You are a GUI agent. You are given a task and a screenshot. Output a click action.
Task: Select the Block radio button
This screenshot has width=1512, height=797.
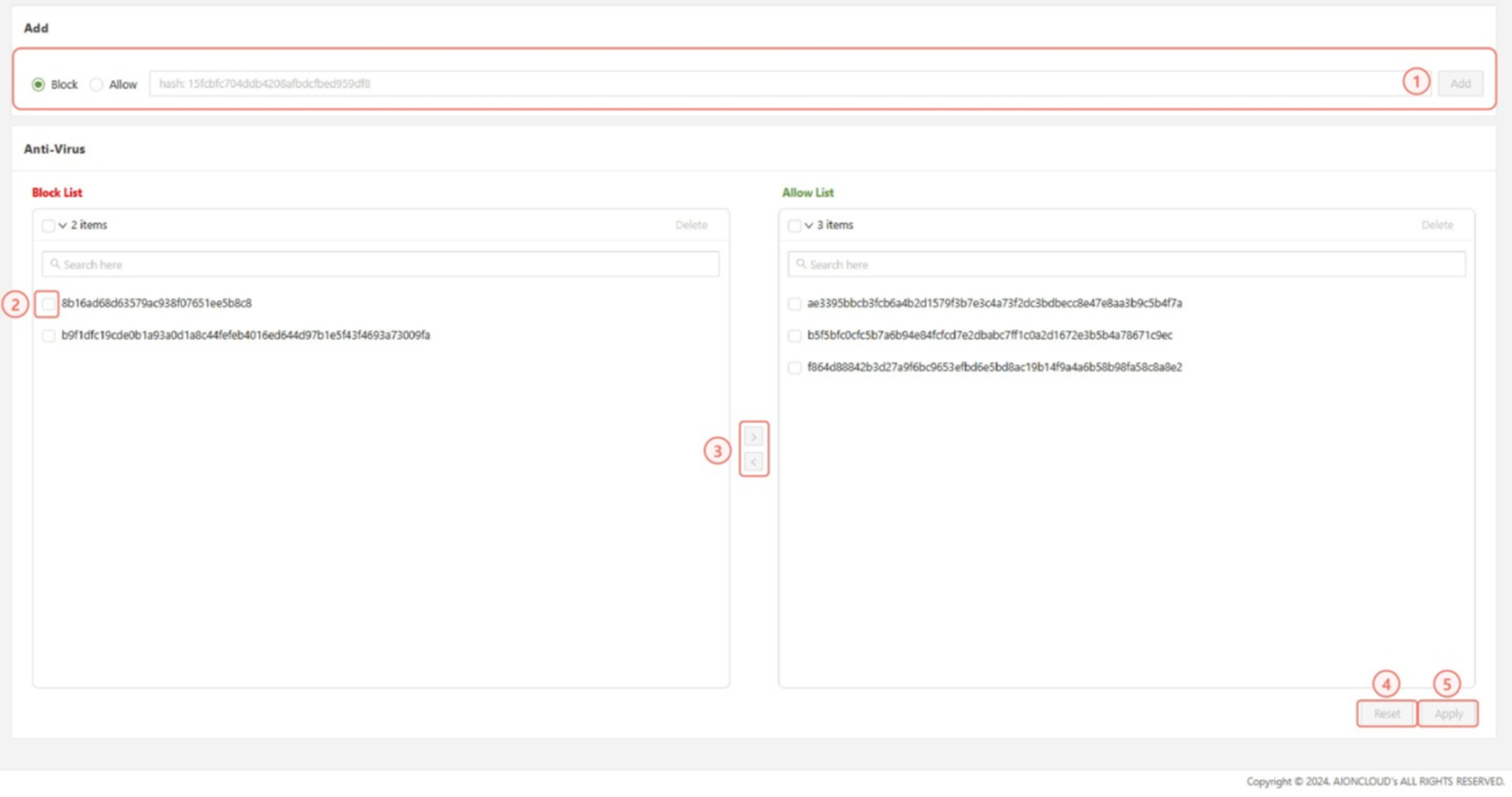pyautogui.click(x=39, y=85)
